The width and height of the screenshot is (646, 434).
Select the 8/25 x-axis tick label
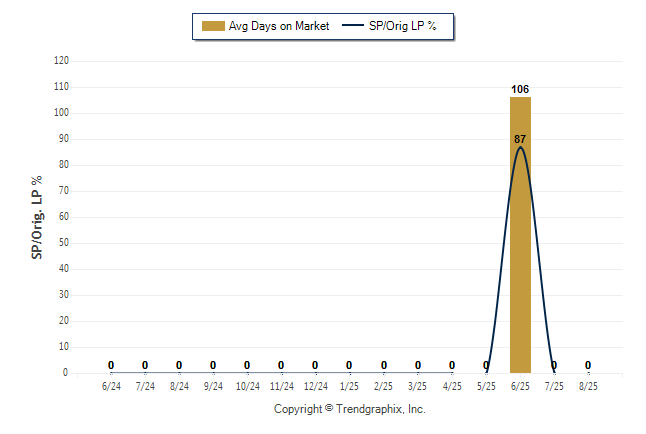pyautogui.click(x=588, y=387)
